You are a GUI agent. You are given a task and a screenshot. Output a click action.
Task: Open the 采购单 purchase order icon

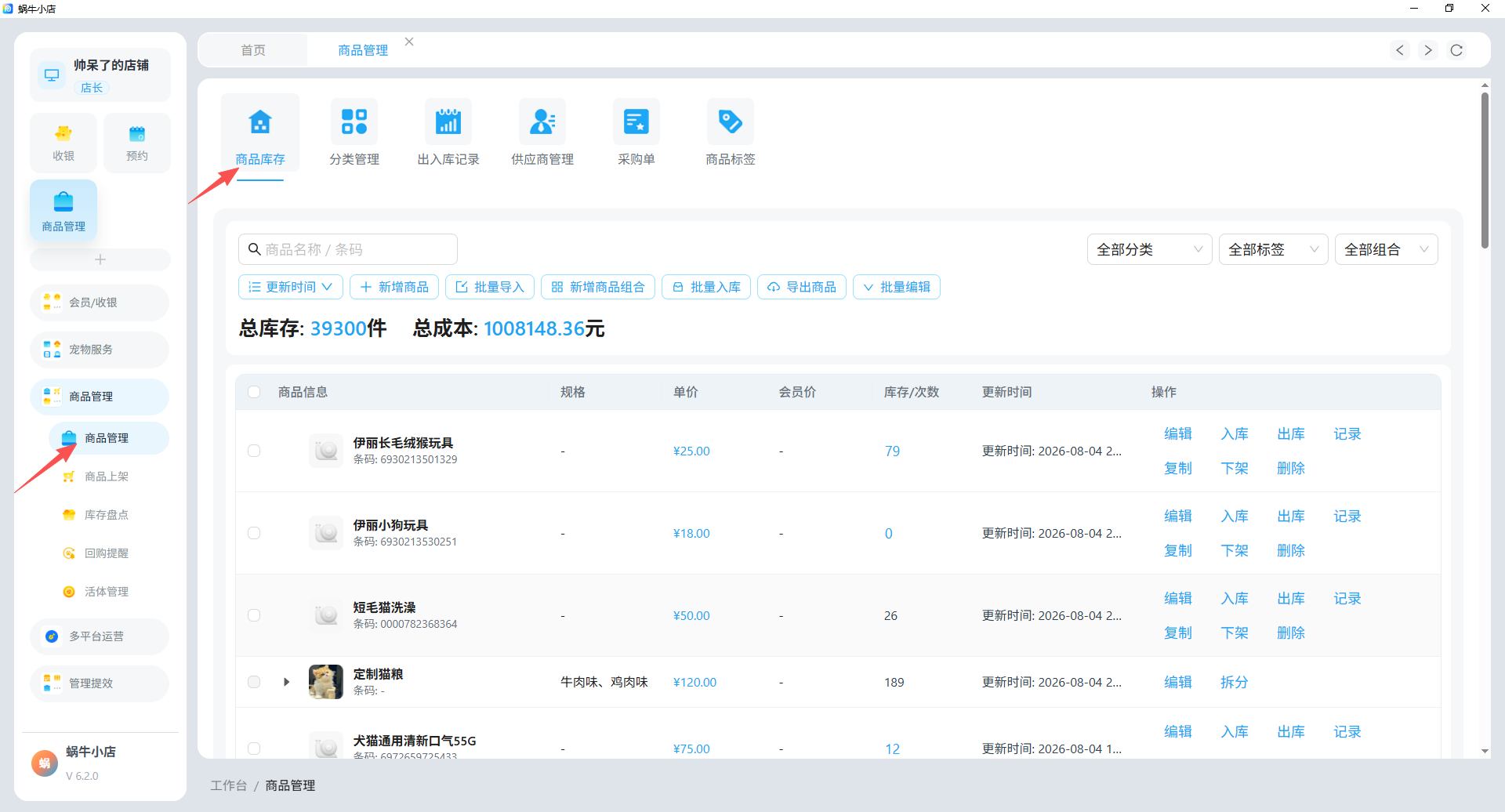[x=636, y=122]
